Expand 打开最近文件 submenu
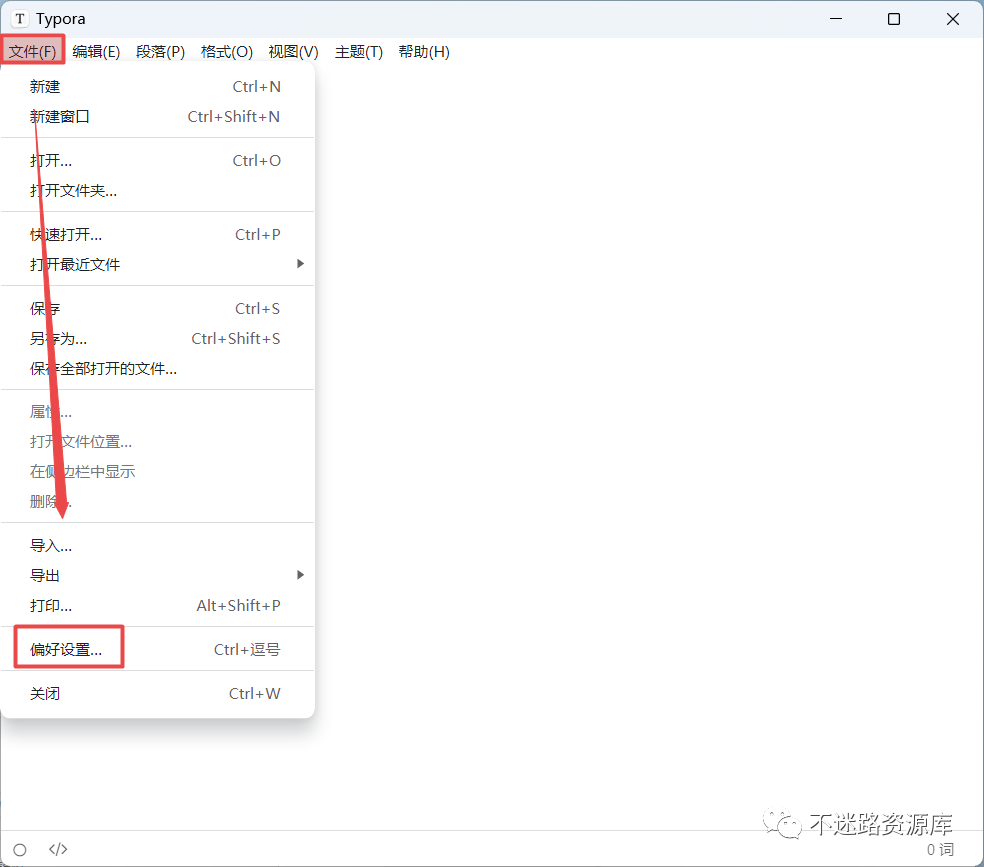Screen dimensions: 984x867 click(157, 264)
